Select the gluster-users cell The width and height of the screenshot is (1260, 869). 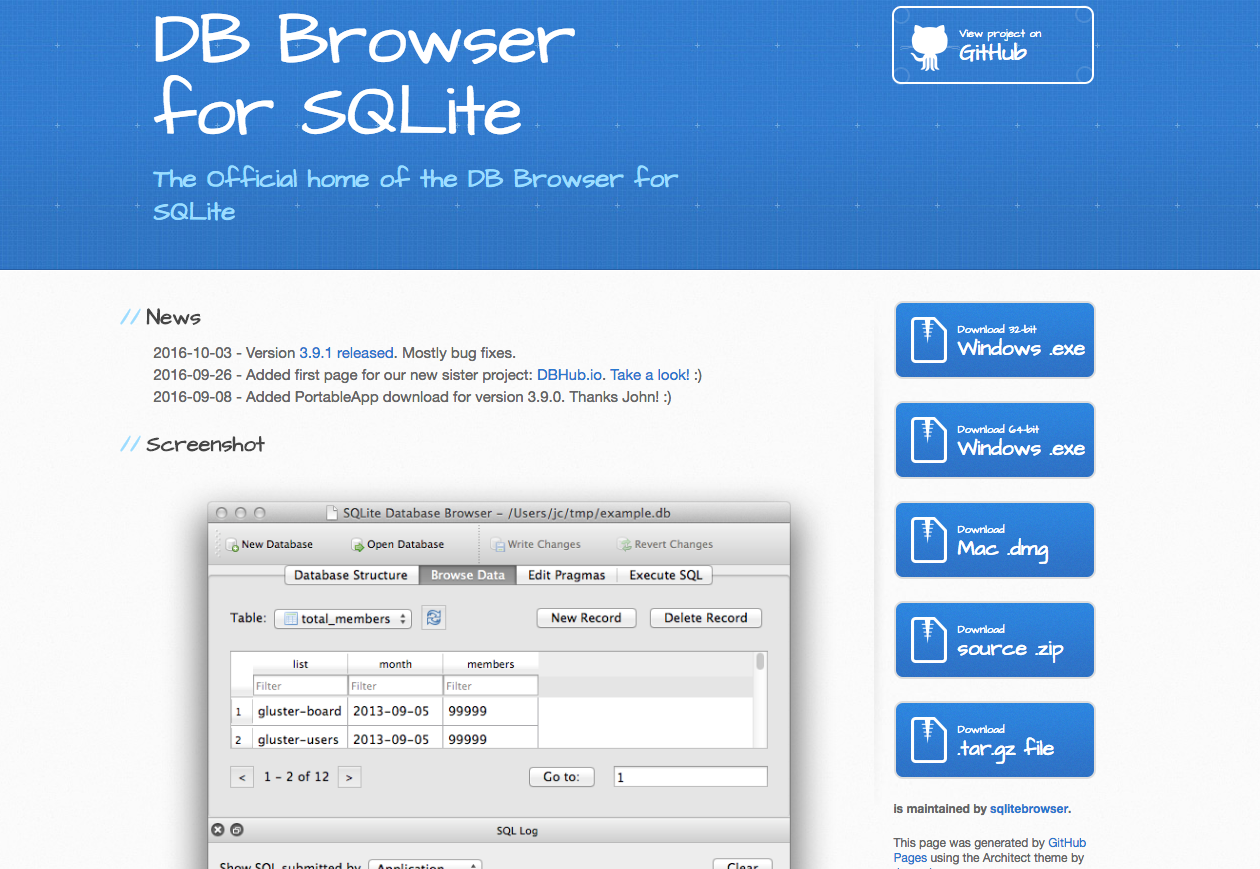[300, 738]
